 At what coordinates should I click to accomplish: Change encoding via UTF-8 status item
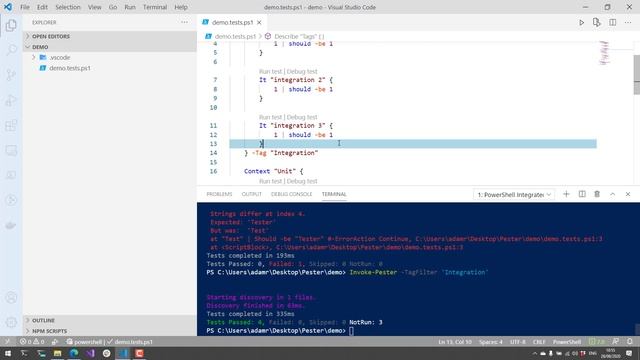click(x=518, y=342)
